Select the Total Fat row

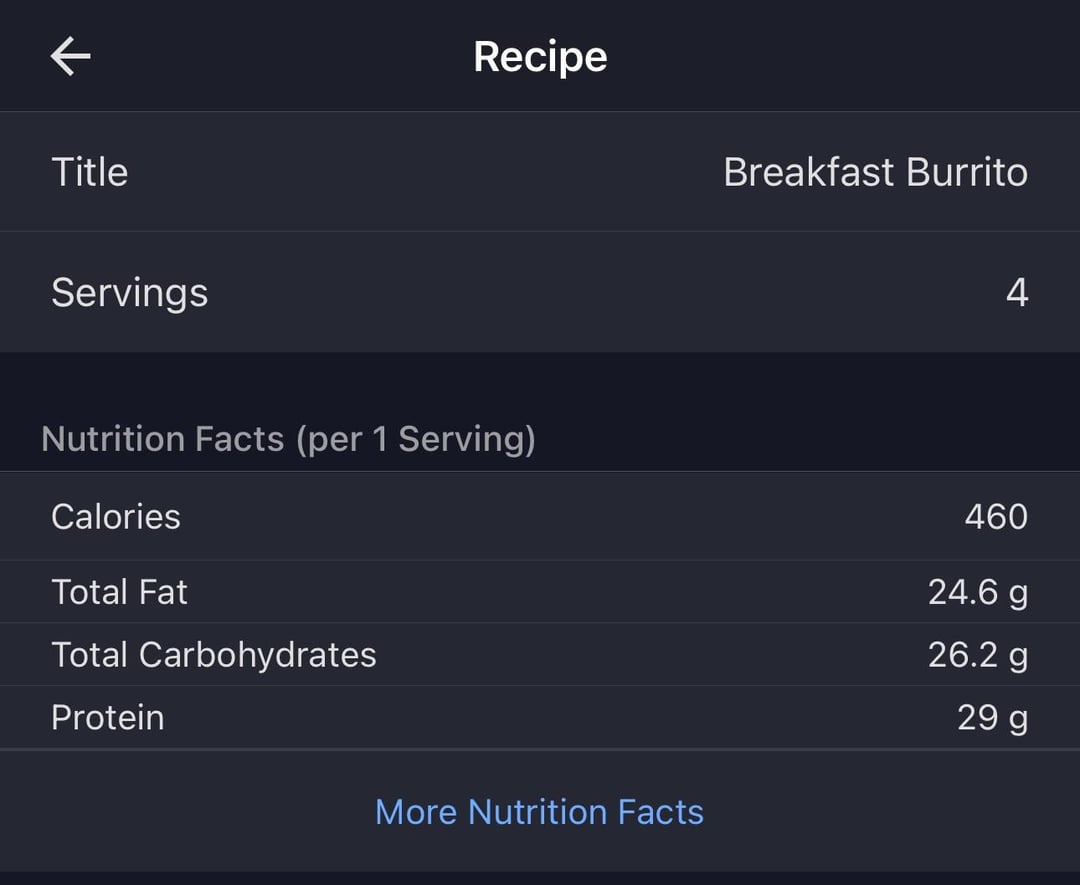(540, 592)
